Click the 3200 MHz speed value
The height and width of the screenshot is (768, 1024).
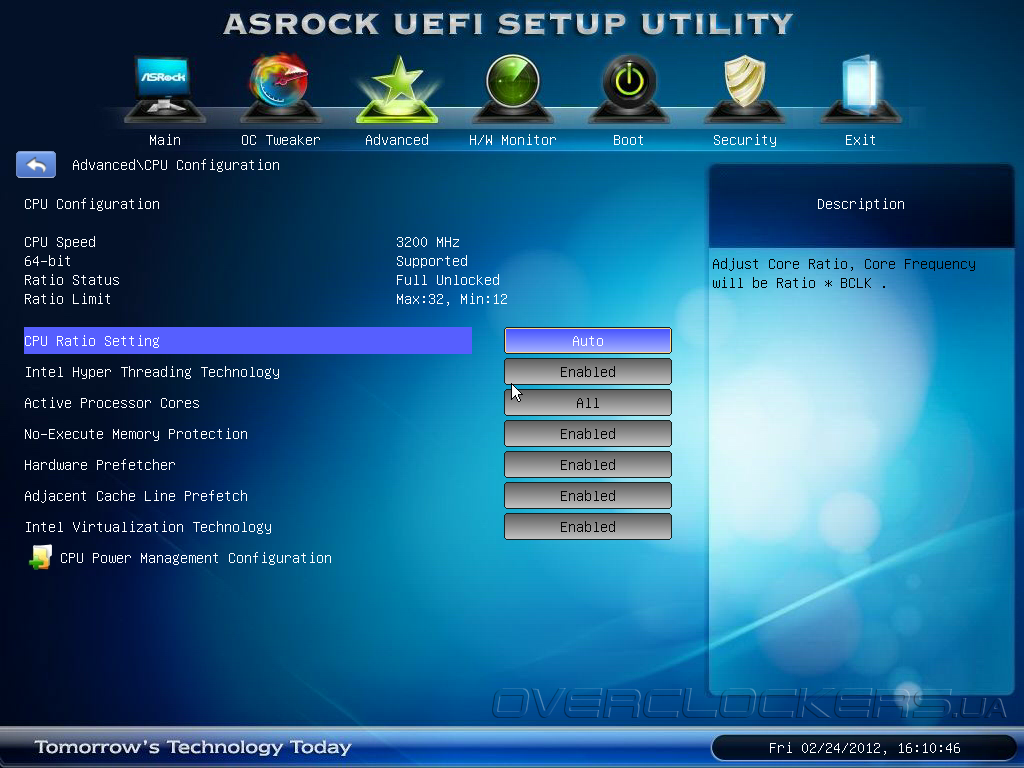[428, 242]
